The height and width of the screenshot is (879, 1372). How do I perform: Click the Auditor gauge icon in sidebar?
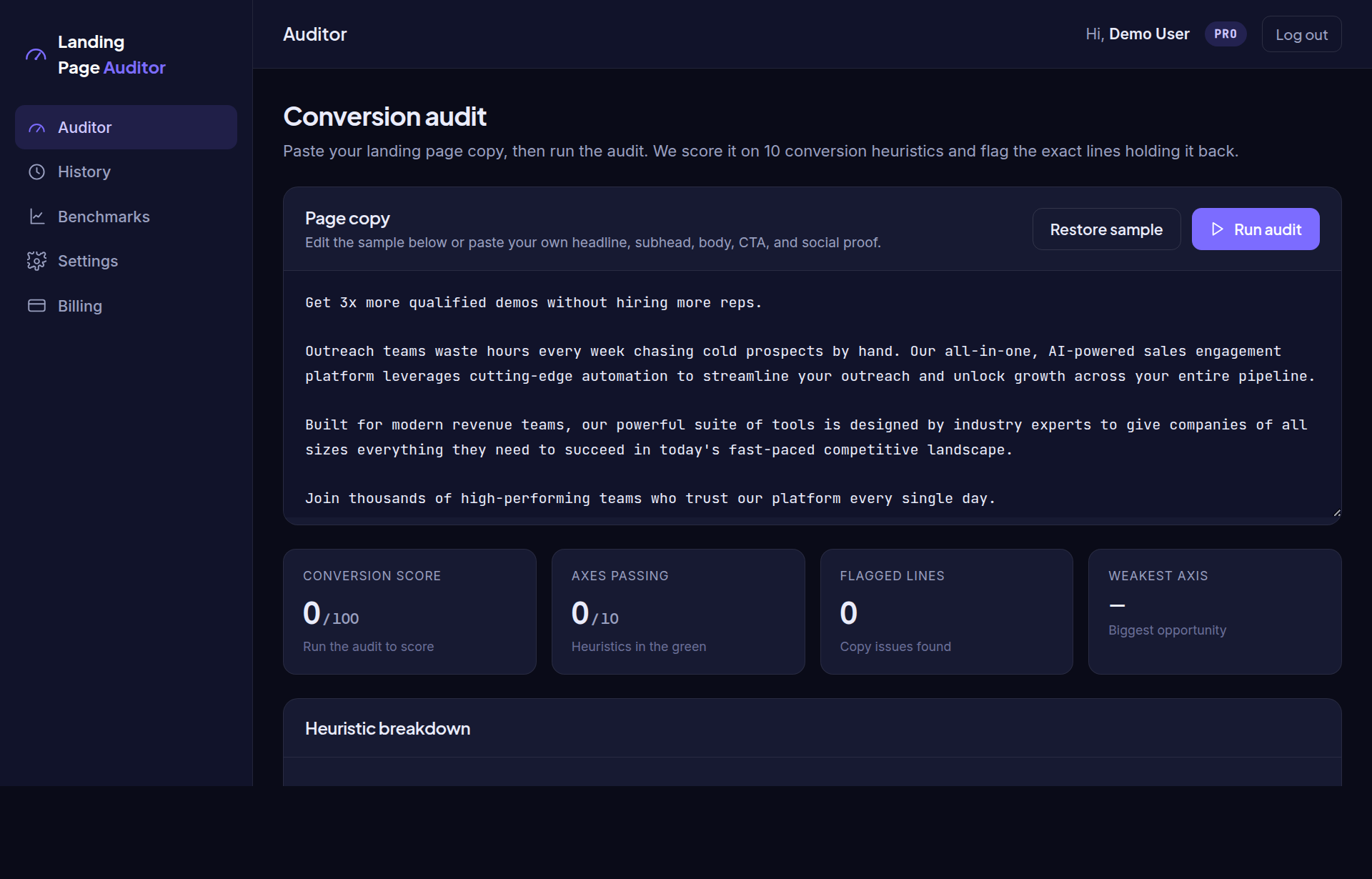pyautogui.click(x=36, y=128)
